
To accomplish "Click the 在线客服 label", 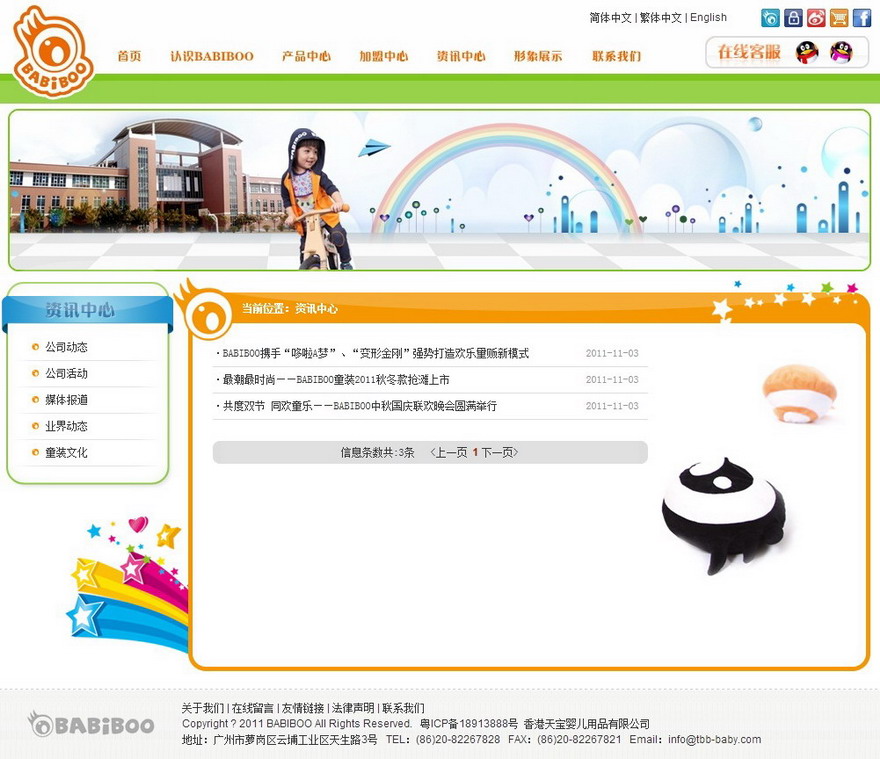I will [749, 52].
